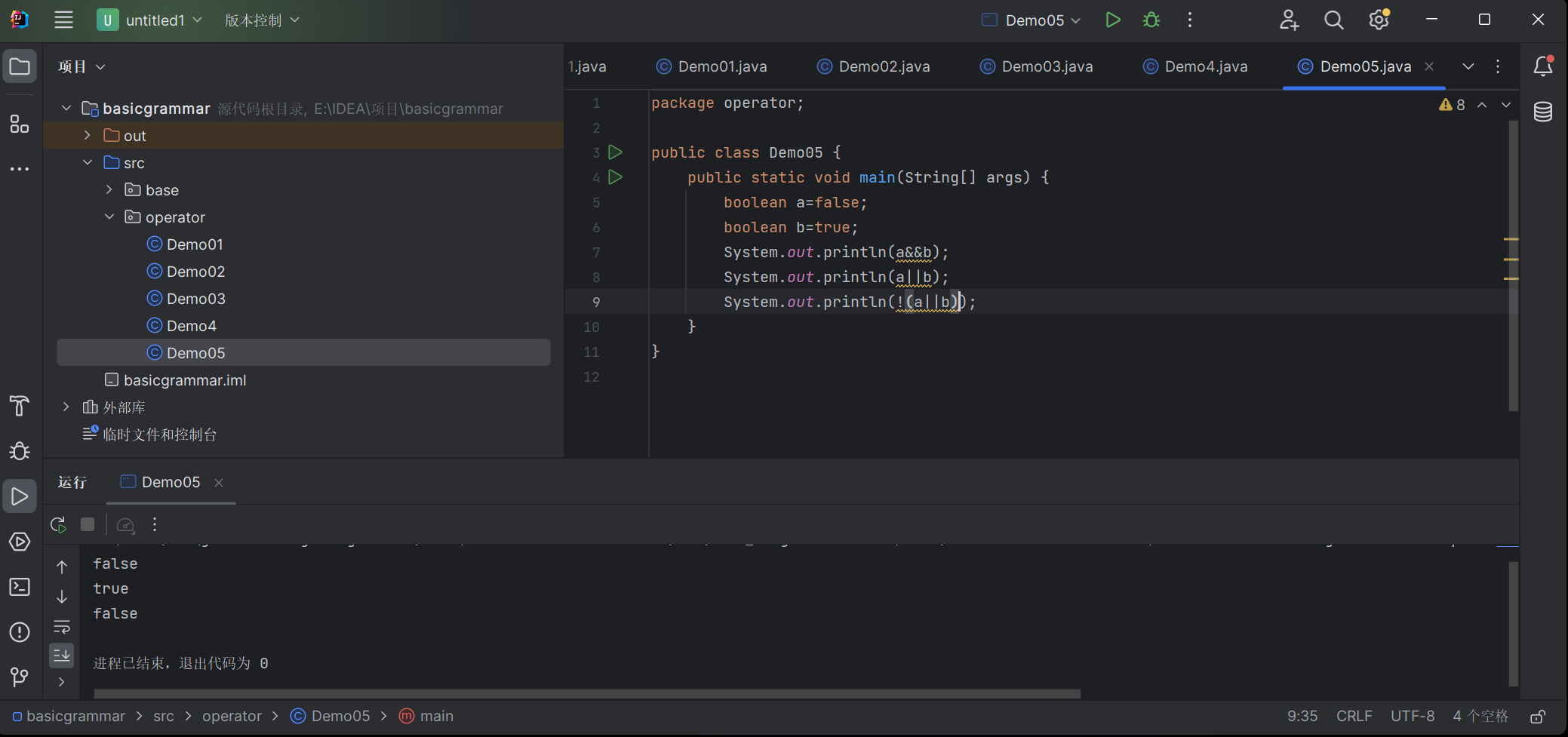Click the gutter run icon on line 4
Image resolution: width=1568 pixels, height=737 pixels.
[x=615, y=177]
